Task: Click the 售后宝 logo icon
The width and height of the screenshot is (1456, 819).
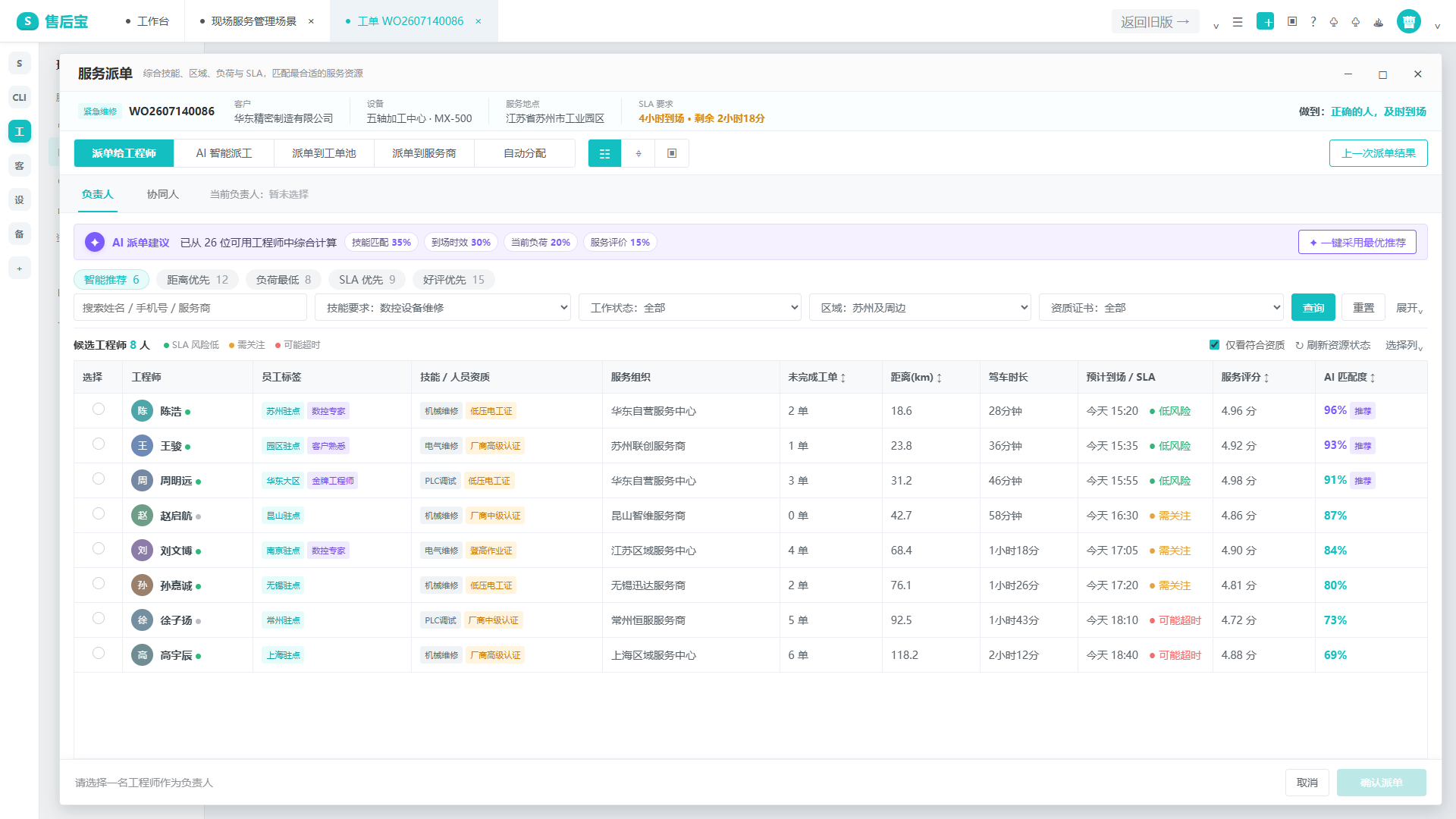Action: [x=27, y=21]
